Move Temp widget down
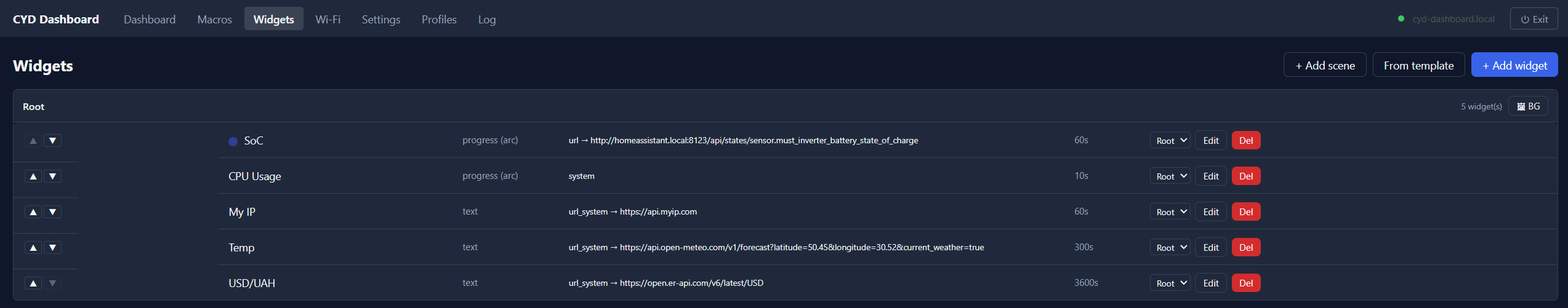The image size is (1568, 308). [x=53, y=248]
